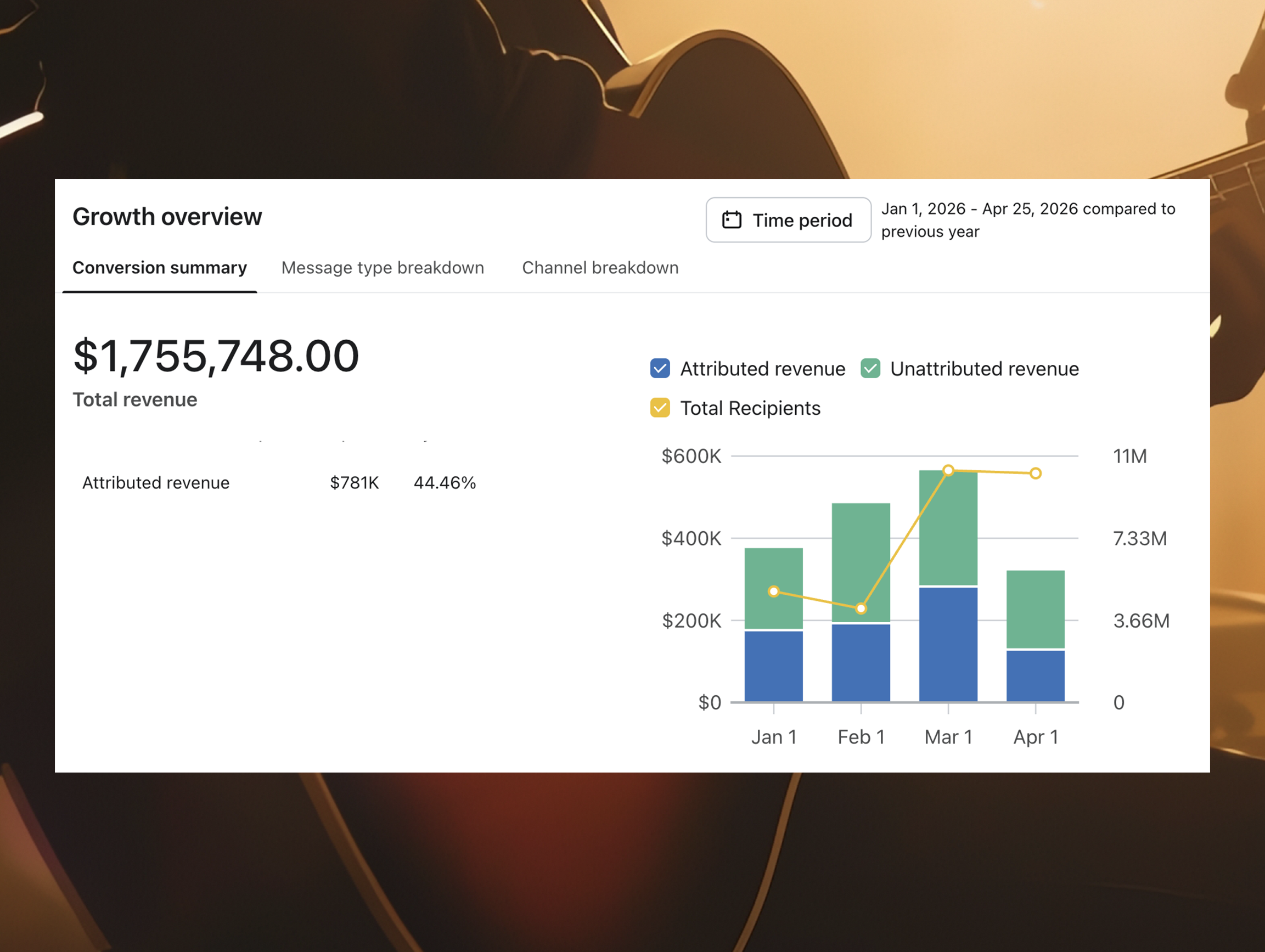Click the Apr 1 recipients line point
The width and height of the screenshot is (1265, 952).
point(1035,474)
